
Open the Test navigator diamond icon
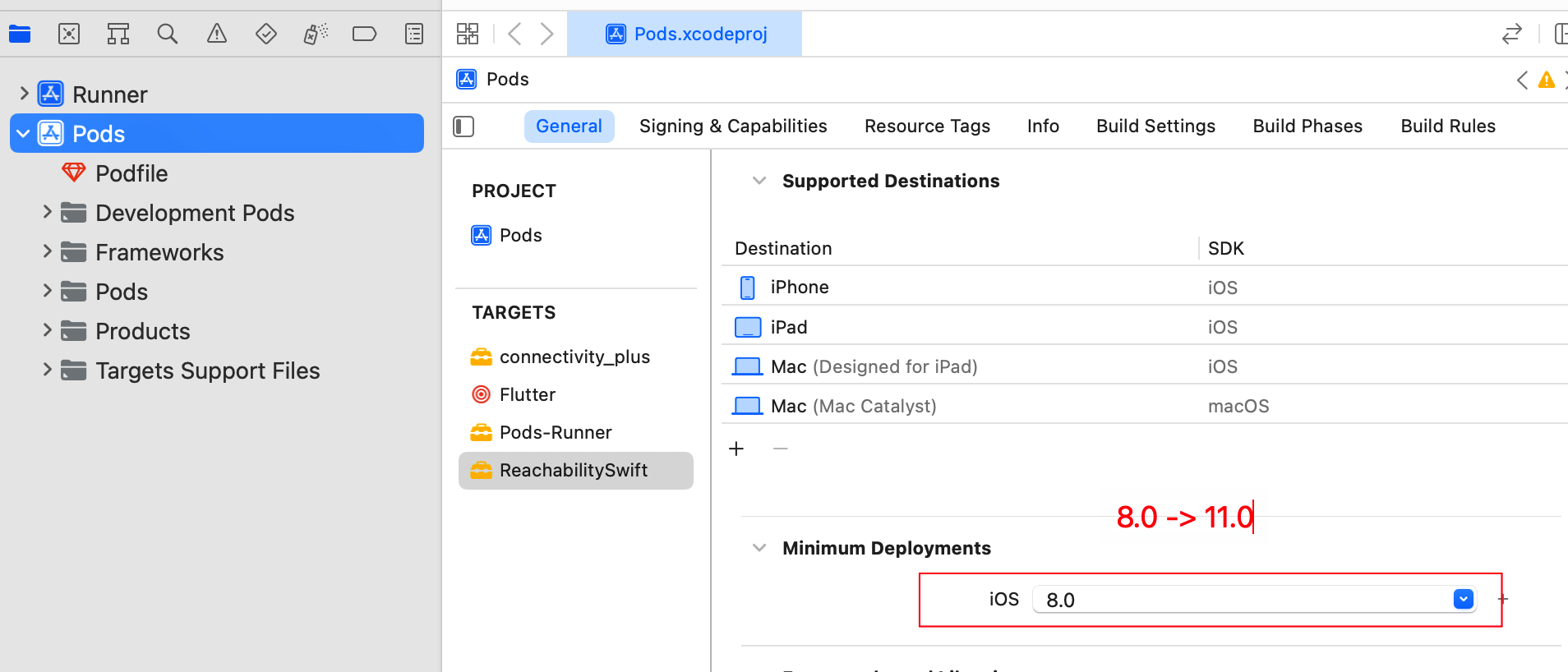(x=266, y=34)
